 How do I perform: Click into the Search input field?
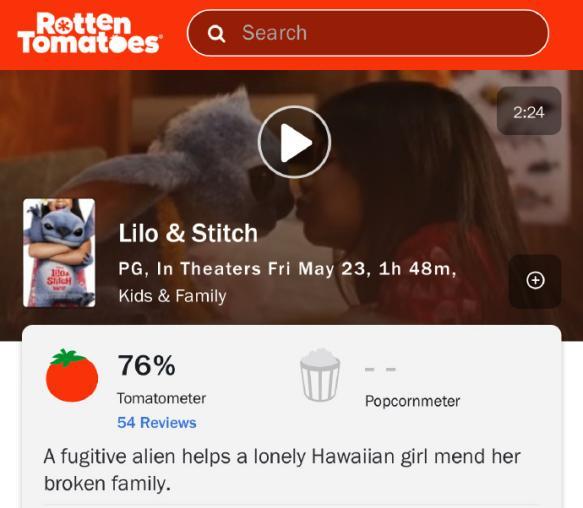[x=368, y=33]
